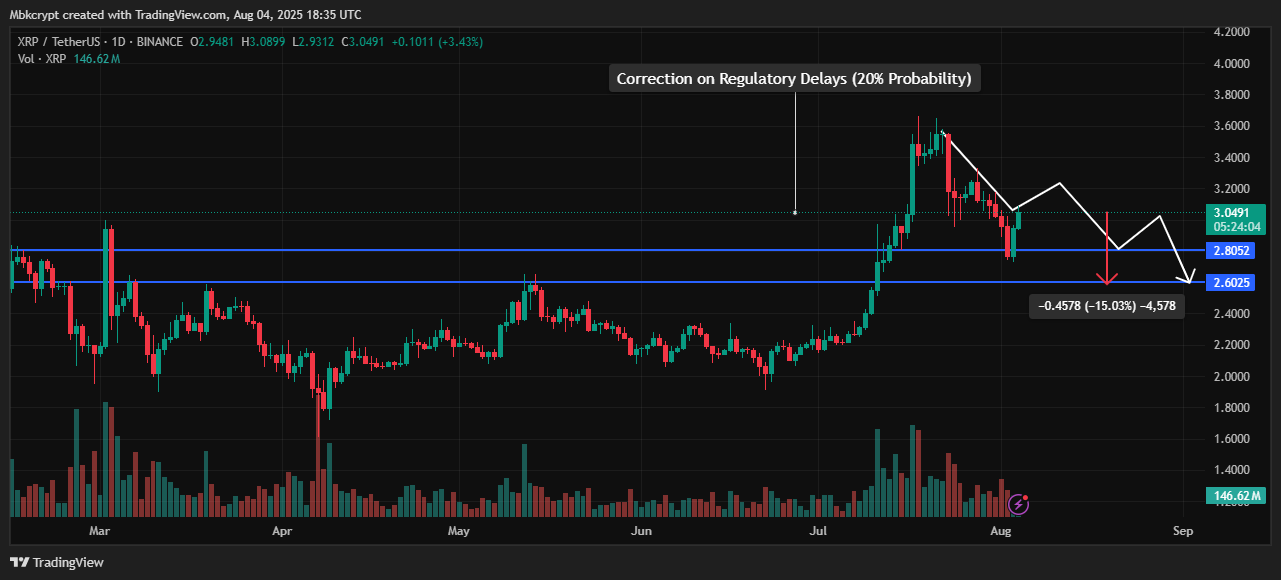The width and height of the screenshot is (1281, 580).
Task: Click the white projection arrow head tip
Action: pyautogui.click(x=1188, y=281)
